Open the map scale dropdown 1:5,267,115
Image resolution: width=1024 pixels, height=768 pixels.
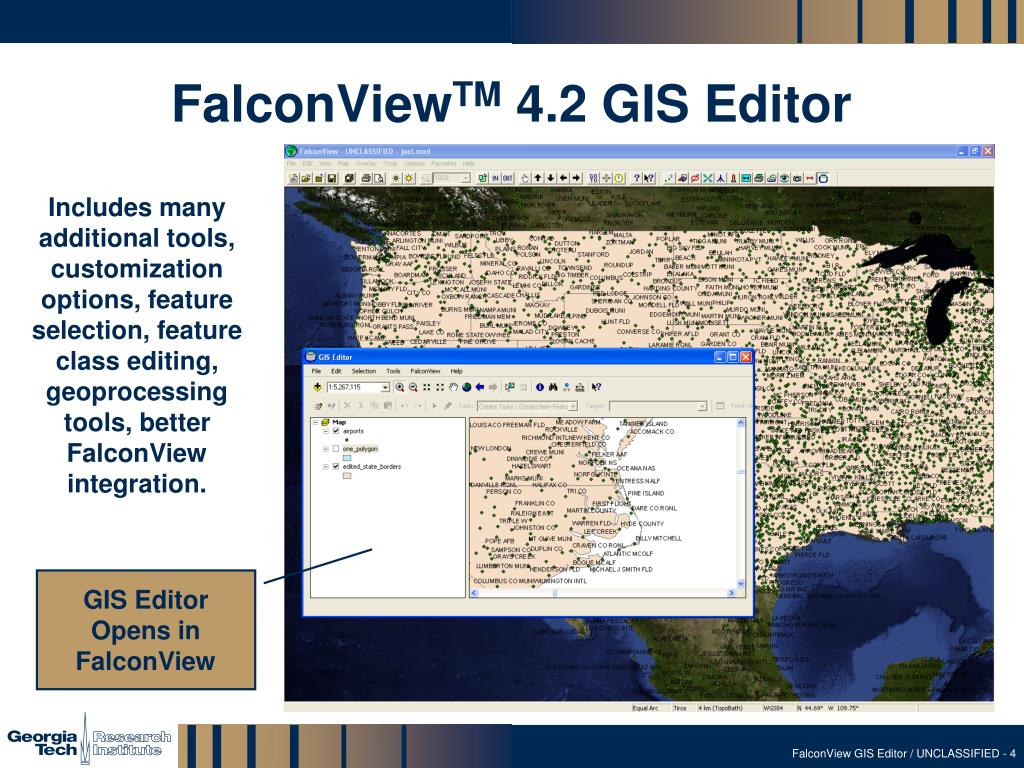tap(385, 387)
